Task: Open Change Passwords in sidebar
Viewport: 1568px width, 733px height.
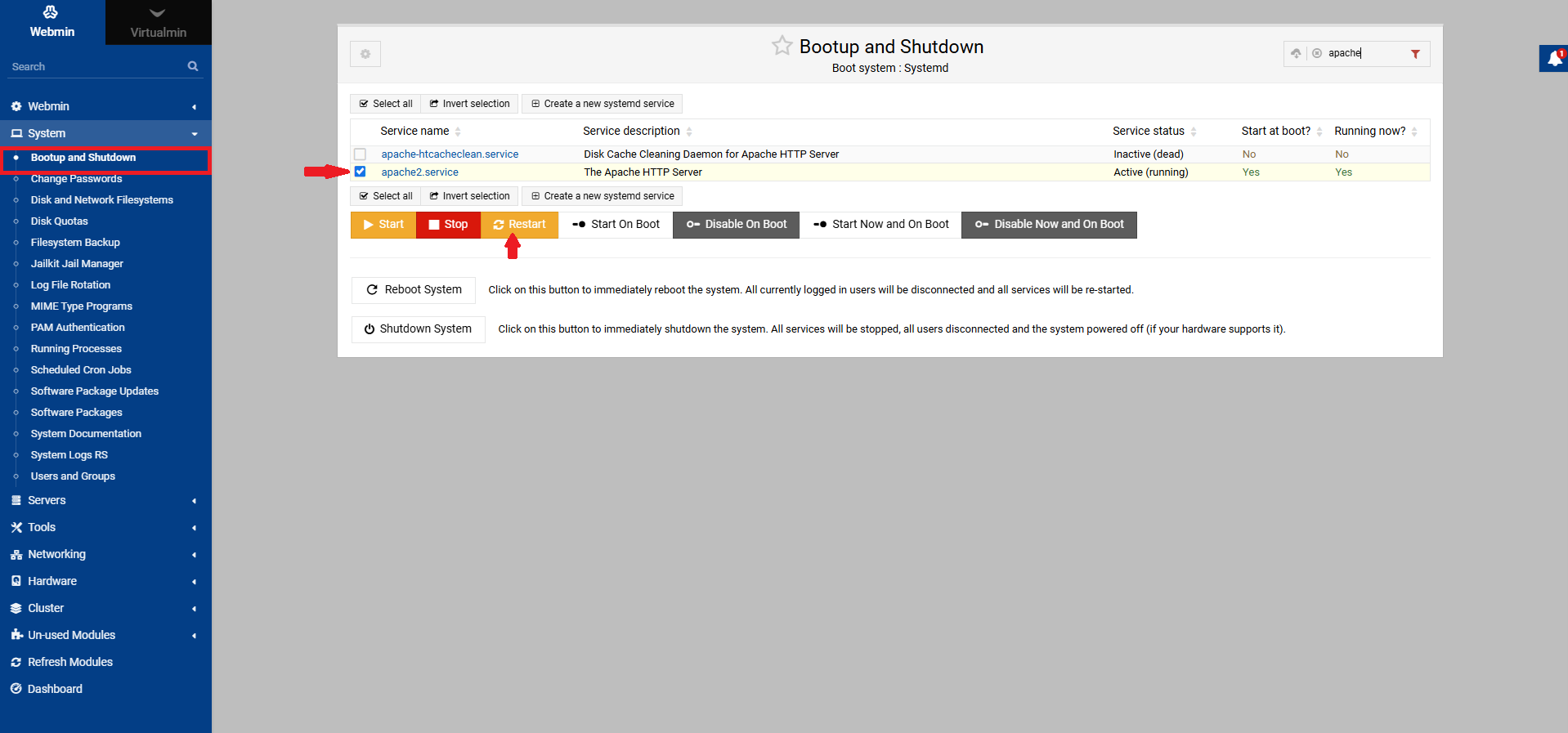Action: [x=76, y=179]
